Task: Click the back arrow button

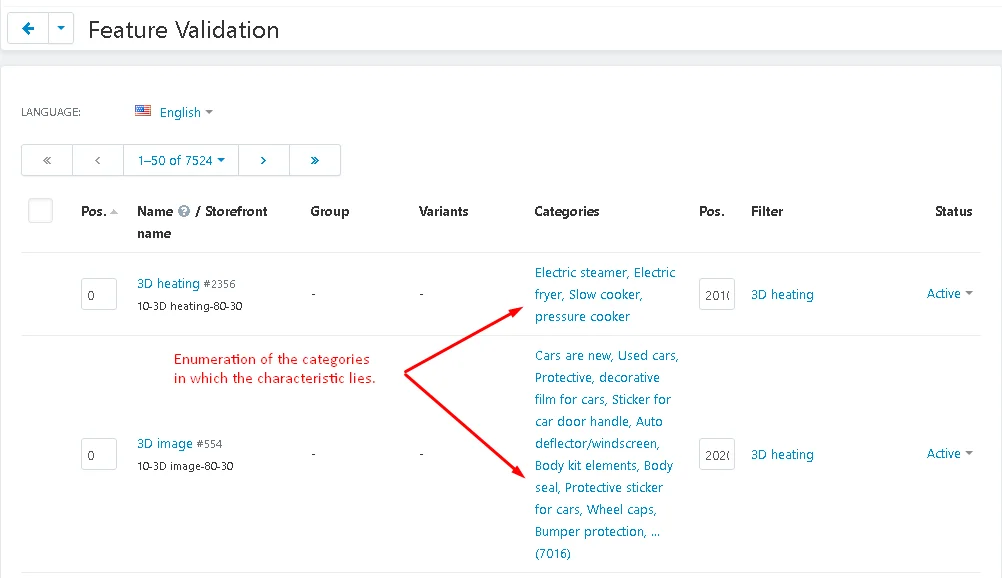Action: tap(28, 29)
